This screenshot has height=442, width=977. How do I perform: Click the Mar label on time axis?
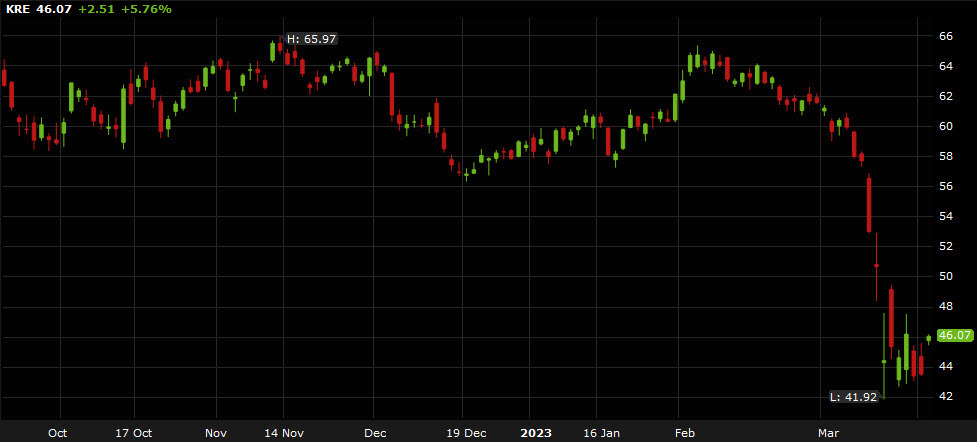point(827,433)
